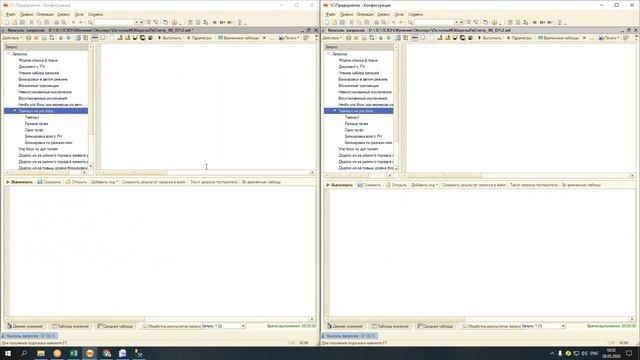This screenshot has height=360, width=640.
Task: Open Справка menu in right window
Action: point(416,14)
